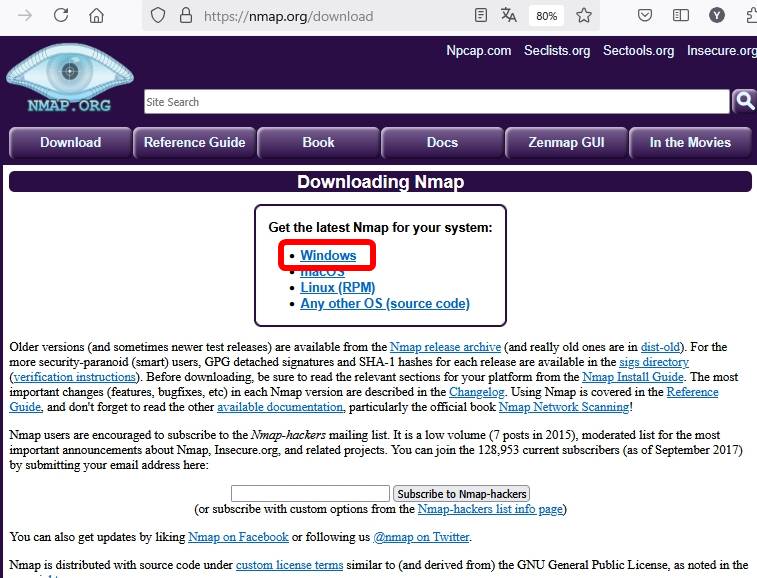Open the account avatar Y icon

717,15
